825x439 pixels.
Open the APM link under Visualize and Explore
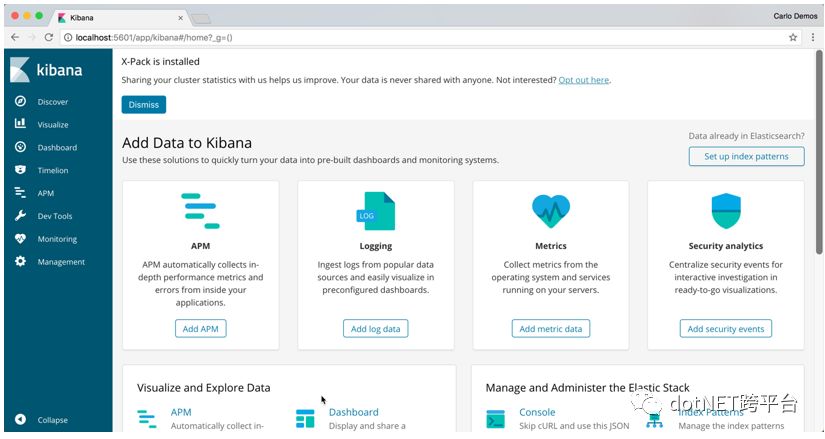click(181, 412)
